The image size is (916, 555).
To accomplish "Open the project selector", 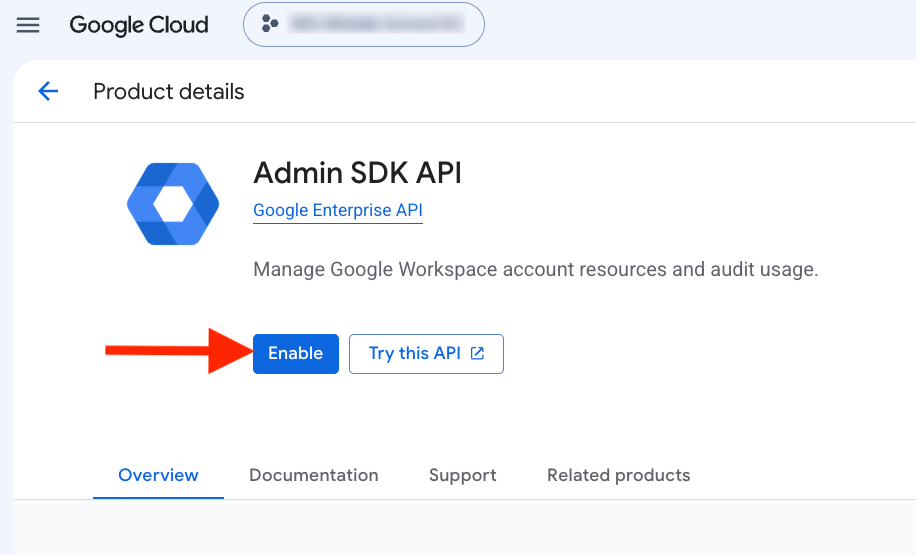I will tap(363, 25).
